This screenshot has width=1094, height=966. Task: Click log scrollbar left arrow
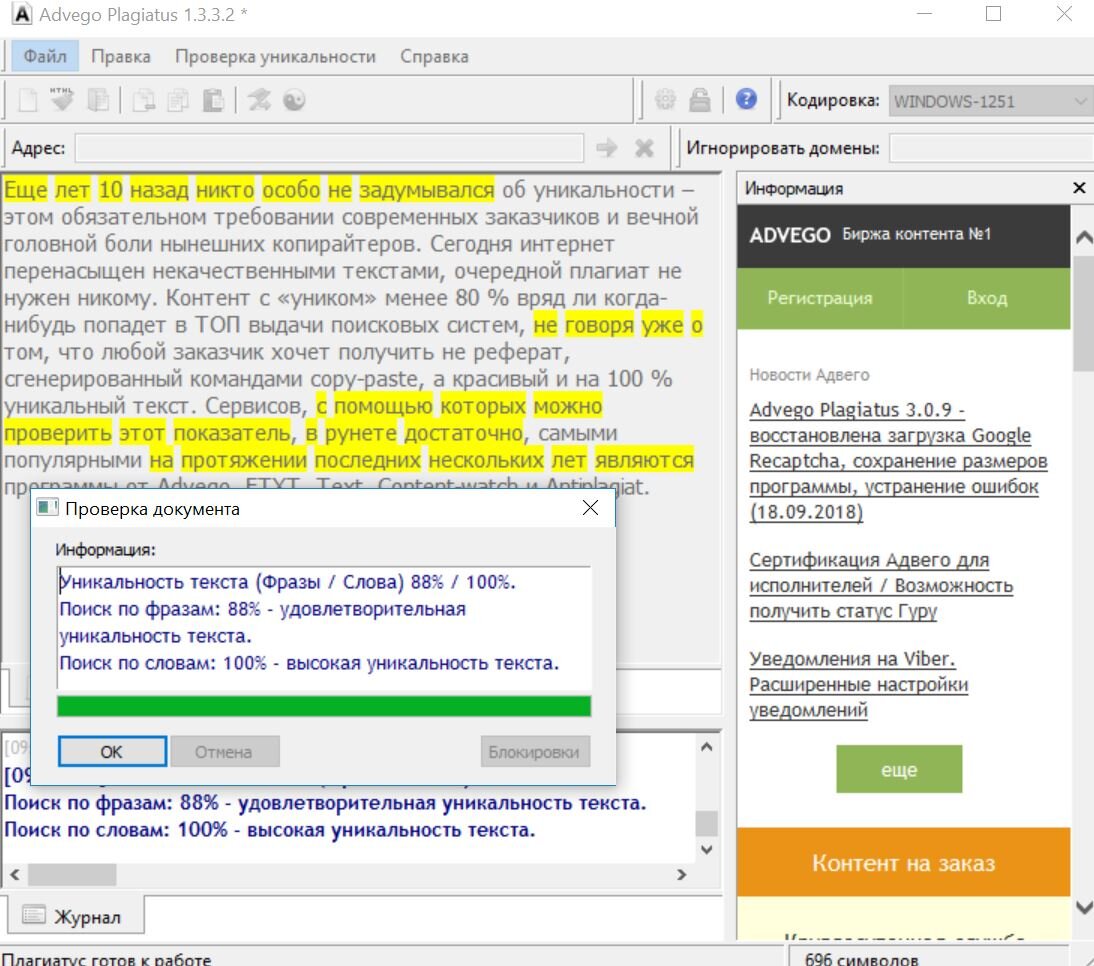15,874
